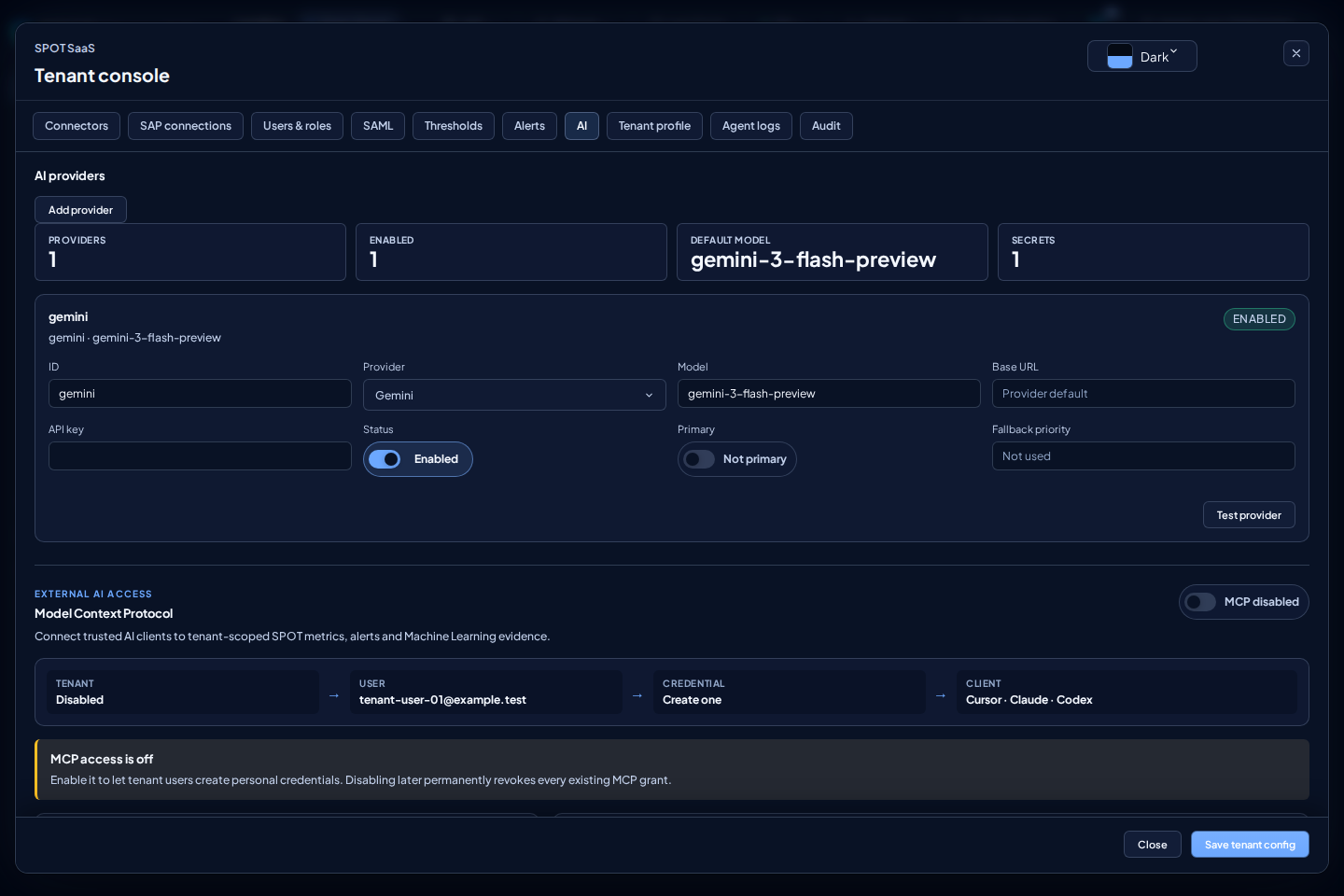Screen dimensions: 1344x896
Task: Open the Thresholds tab
Action: (x=454, y=126)
